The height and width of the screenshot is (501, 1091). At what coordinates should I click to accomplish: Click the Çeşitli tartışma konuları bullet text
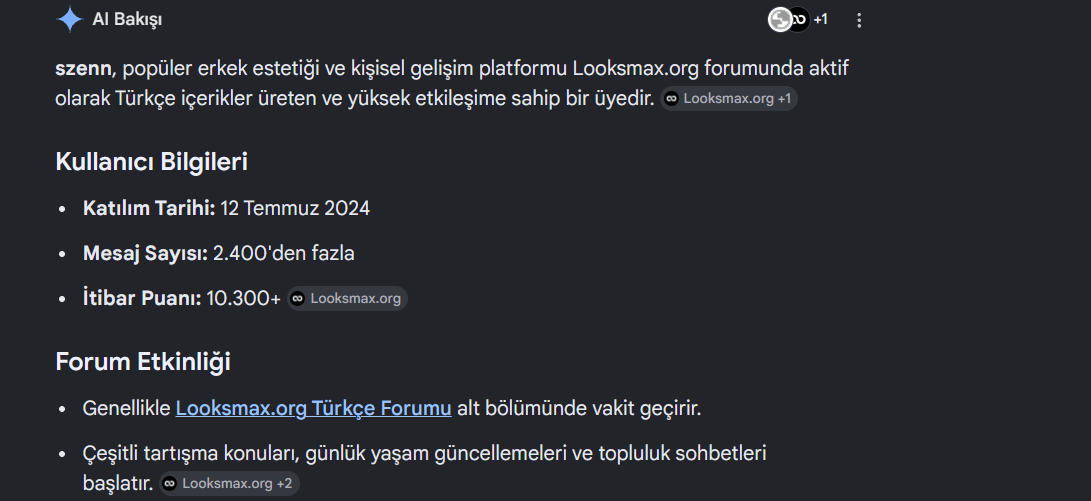click(424, 468)
